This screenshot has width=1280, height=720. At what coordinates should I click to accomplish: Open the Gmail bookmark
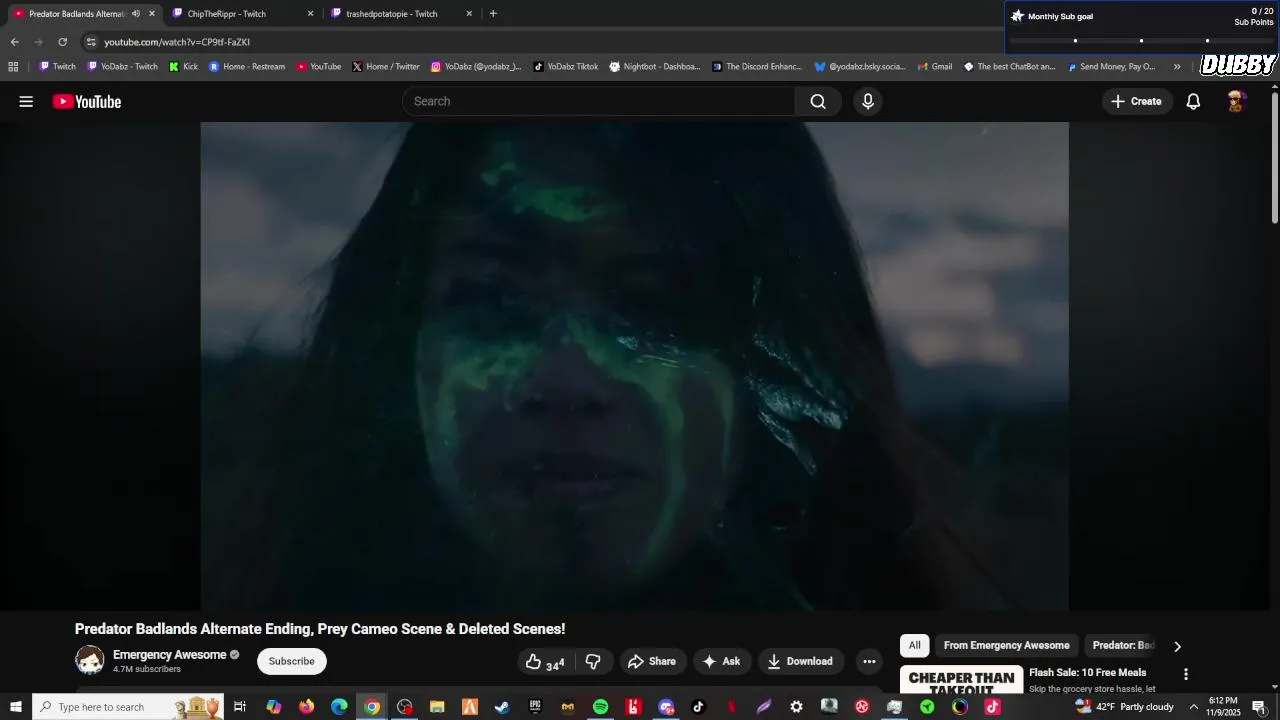tap(935, 67)
